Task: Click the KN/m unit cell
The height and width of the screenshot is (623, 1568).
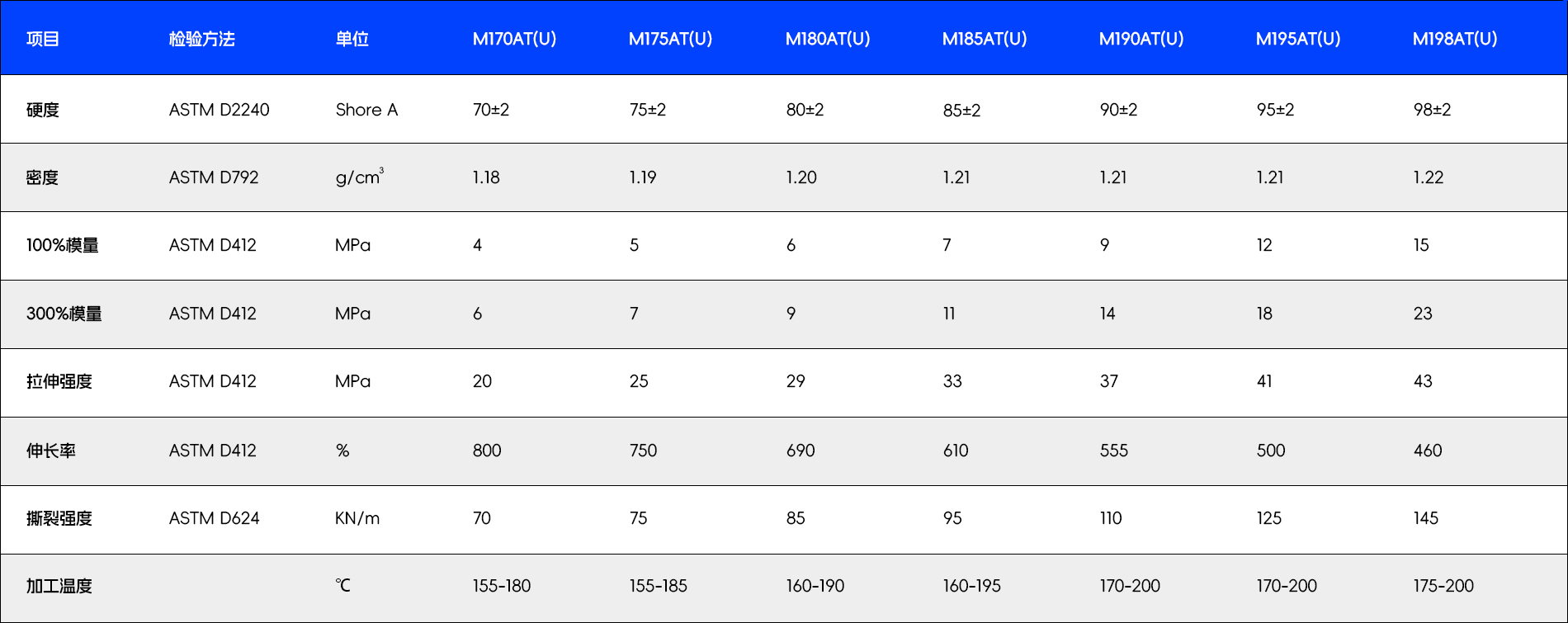Action: [357, 518]
